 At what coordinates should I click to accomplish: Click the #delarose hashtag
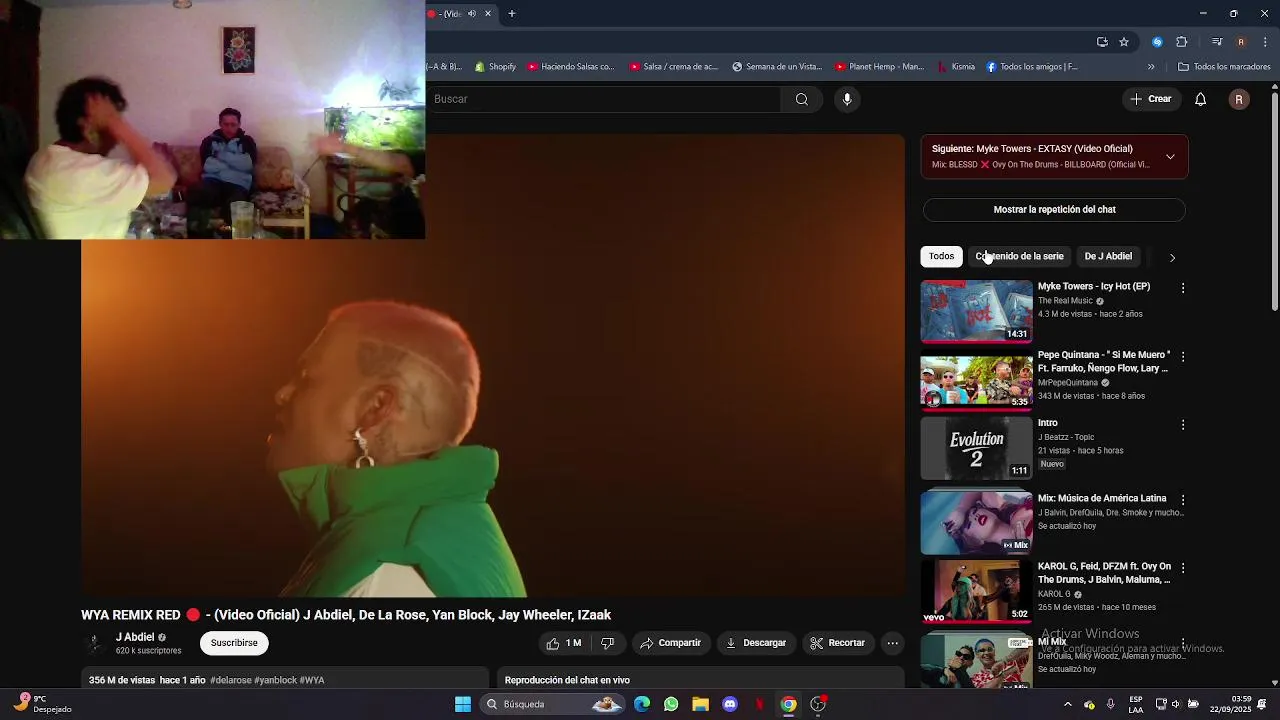click(230, 680)
